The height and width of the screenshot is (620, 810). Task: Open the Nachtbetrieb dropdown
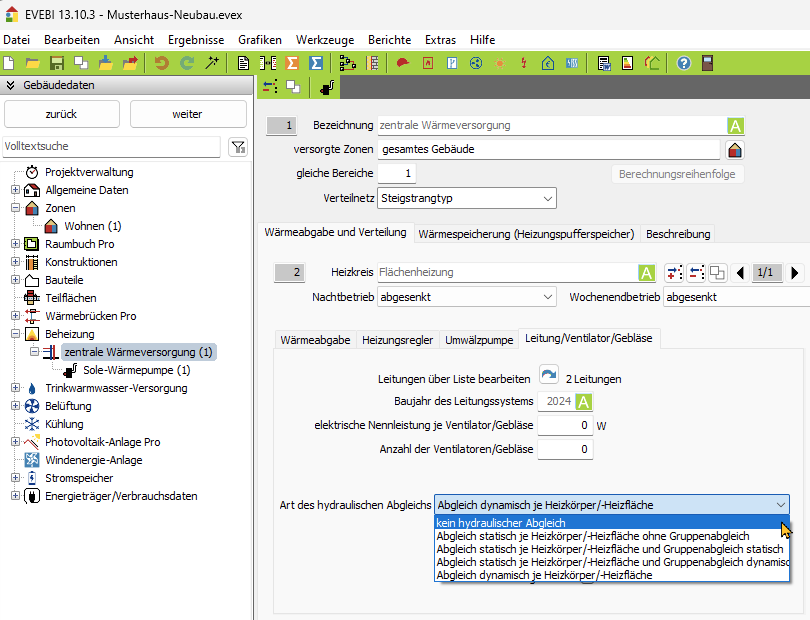pyautogui.click(x=467, y=297)
